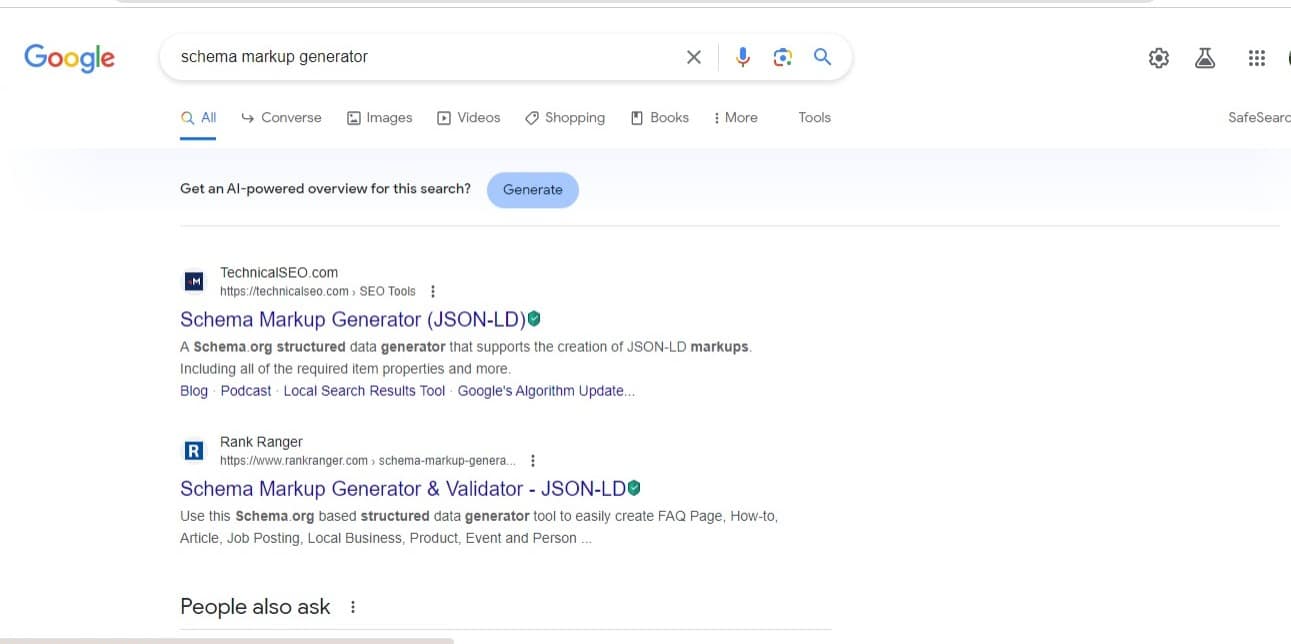The height and width of the screenshot is (644, 1291).
Task: Start voice search with microphone icon
Action: [742, 57]
